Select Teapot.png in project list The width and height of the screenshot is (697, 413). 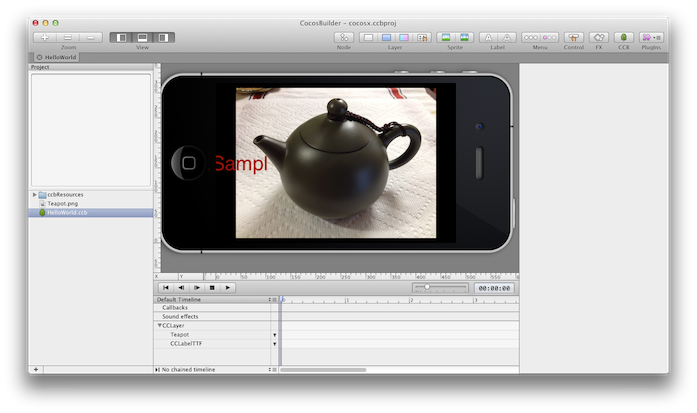[x=63, y=203]
